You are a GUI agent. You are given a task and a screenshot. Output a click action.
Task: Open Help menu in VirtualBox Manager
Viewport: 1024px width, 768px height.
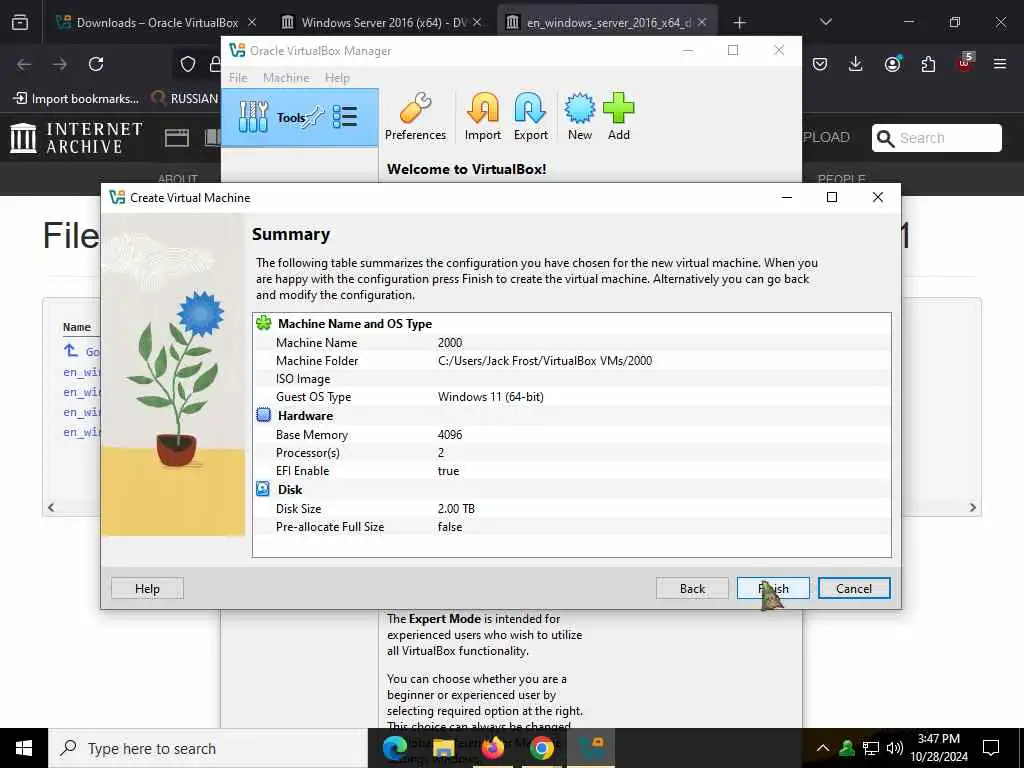tap(337, 78)
